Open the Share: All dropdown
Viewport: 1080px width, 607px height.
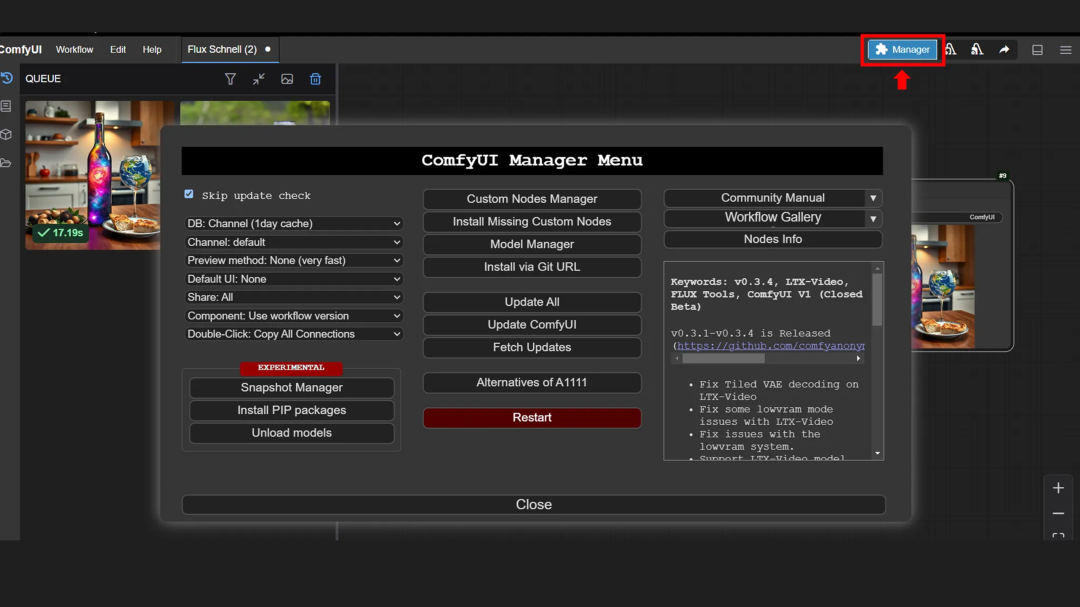[293, 297]
